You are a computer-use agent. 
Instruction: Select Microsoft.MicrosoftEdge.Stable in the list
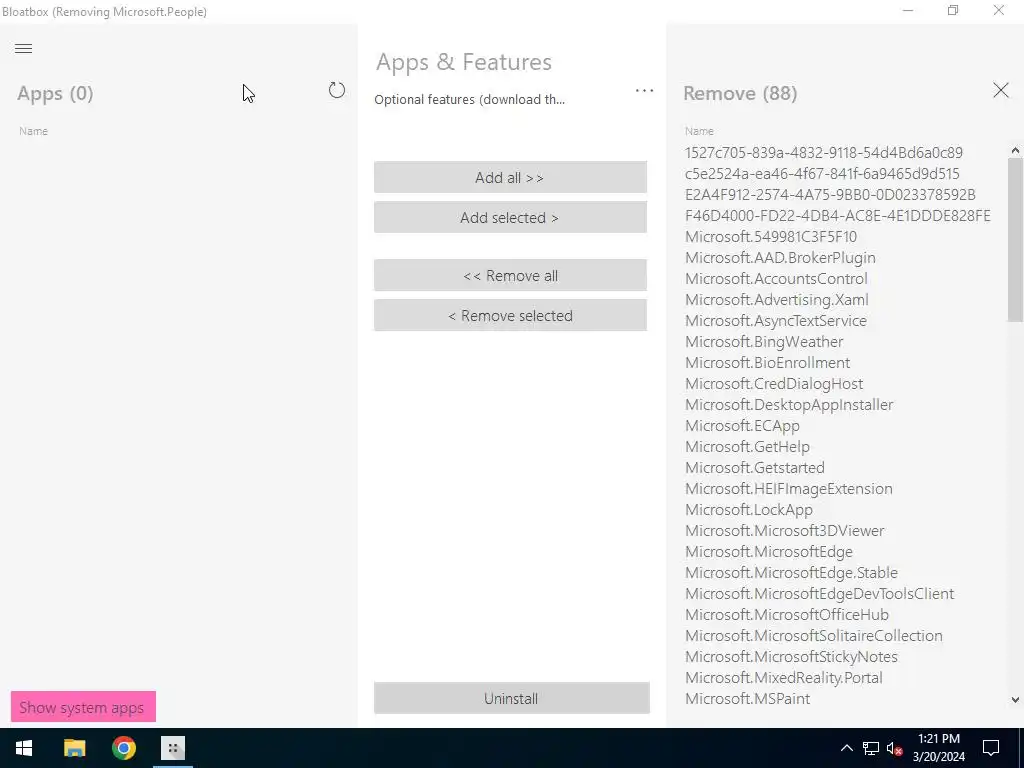[x=791, y=572]
